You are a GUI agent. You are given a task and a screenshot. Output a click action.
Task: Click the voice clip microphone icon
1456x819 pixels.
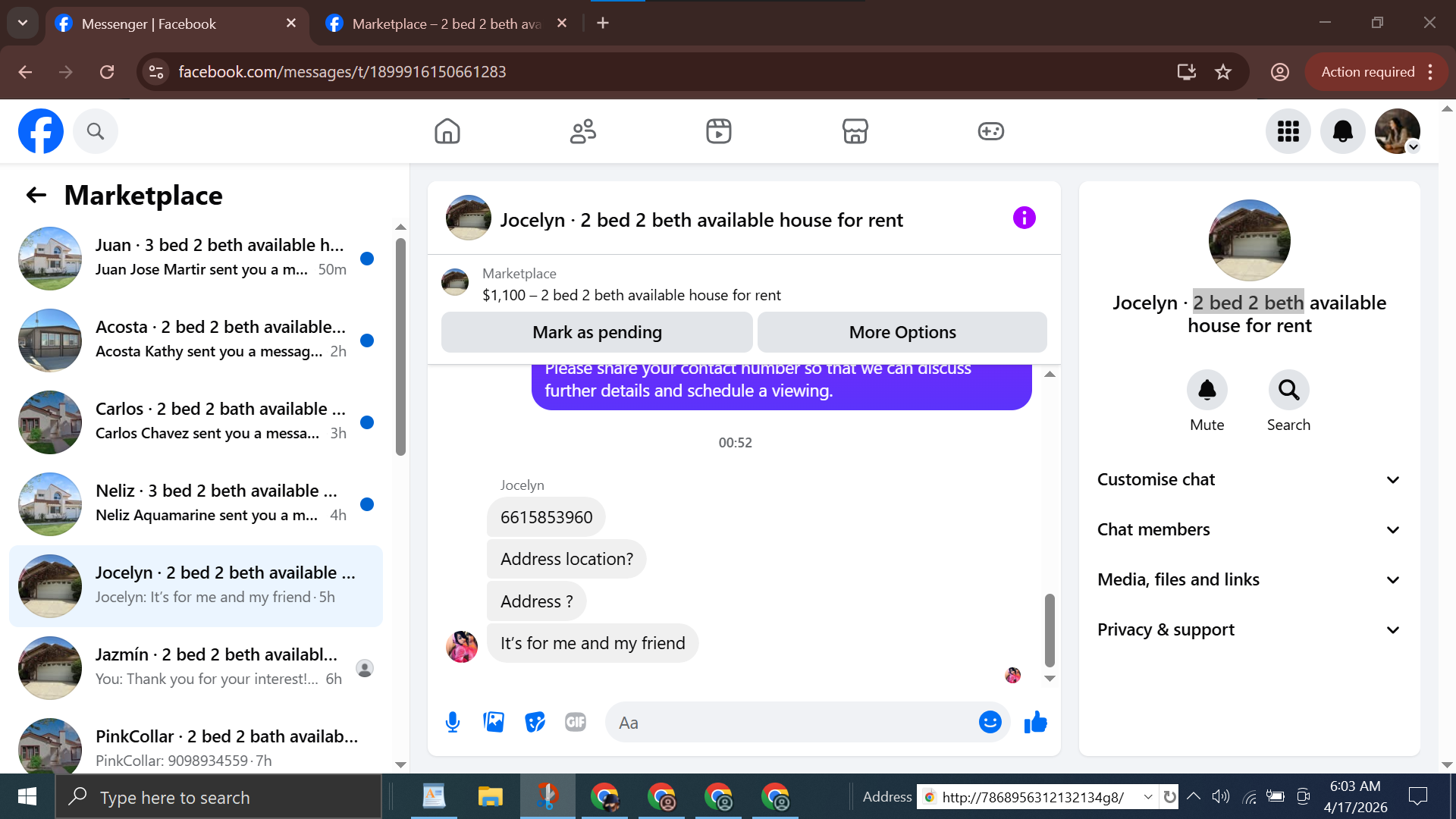[x=453, y=722]
